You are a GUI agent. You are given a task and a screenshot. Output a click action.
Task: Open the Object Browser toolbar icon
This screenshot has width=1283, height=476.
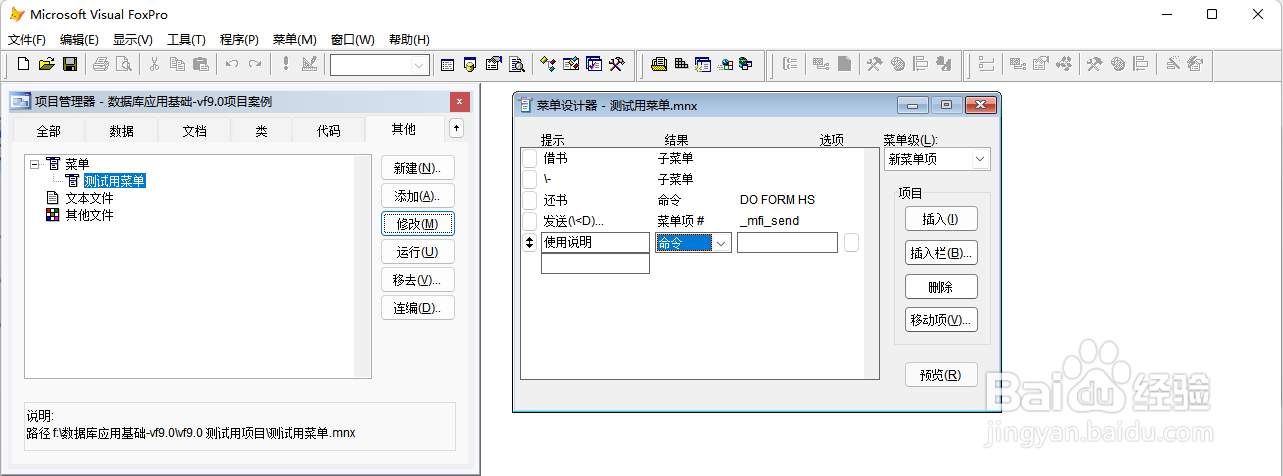tap(571, 64)
